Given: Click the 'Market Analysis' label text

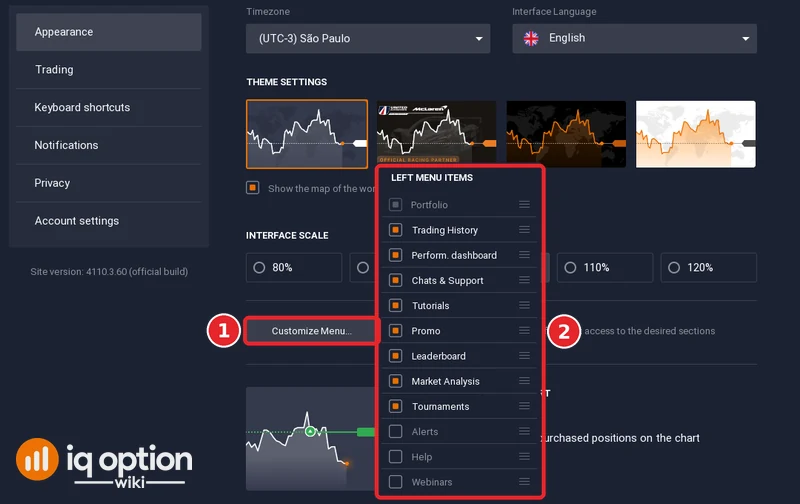Looking at the screenshot, I should (x=445, y=382).
